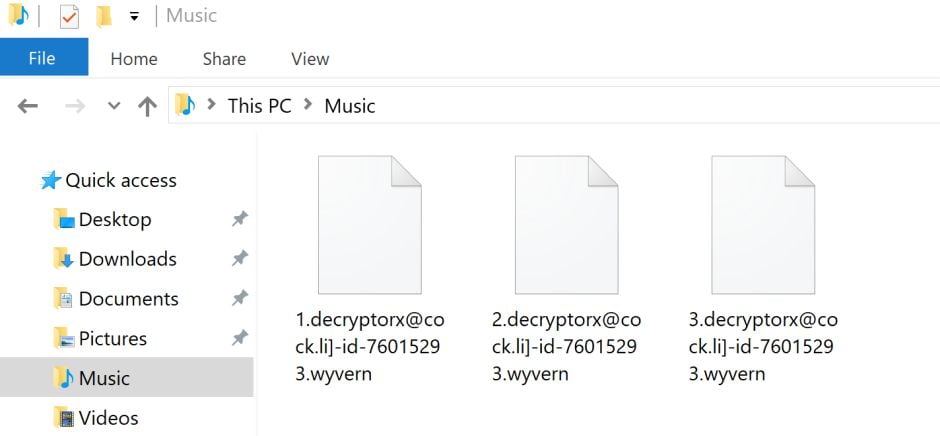The height and width of the screenshot is (436, 940).
Task: Expand the chevron between This PC and Music
Action: [308, 105]
